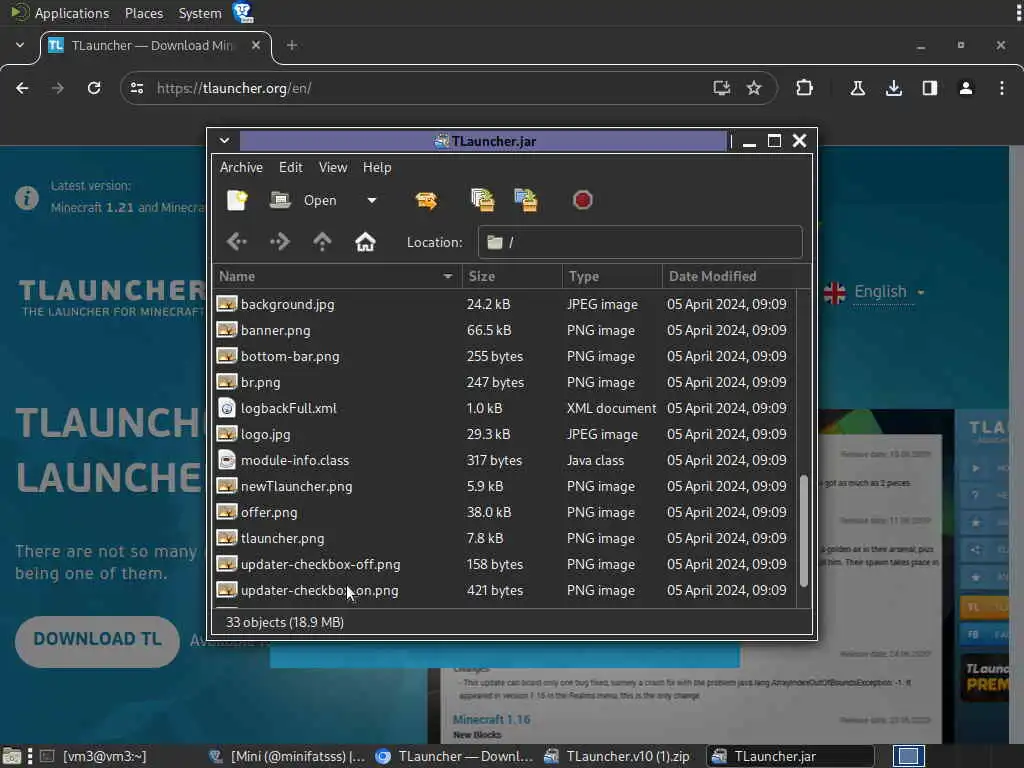Select background.jpg file row

pyautogui.click(x=504, y=304)
